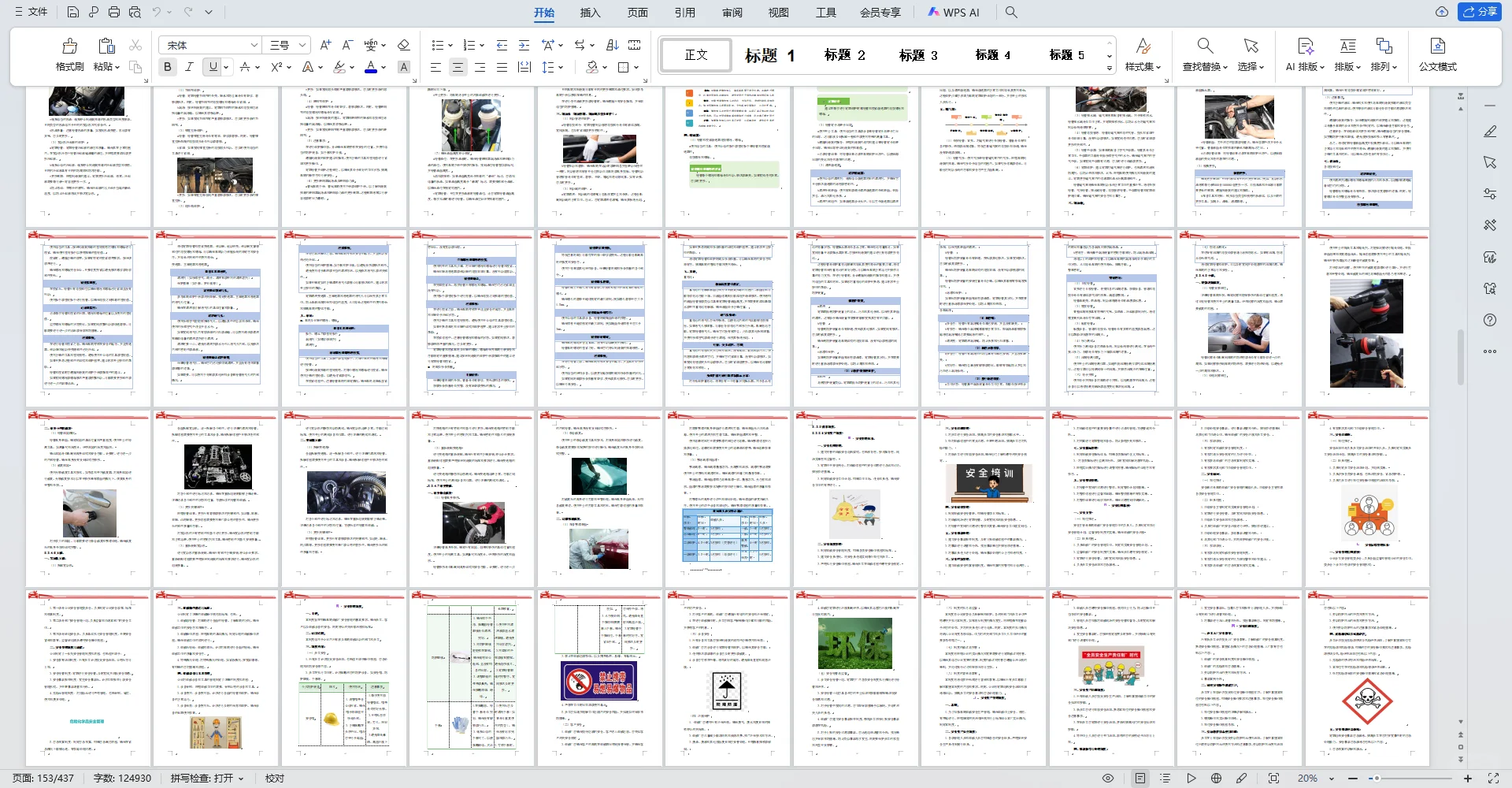
Task: Click the Increase Font Size icon
Action: [x=325, y=45]
